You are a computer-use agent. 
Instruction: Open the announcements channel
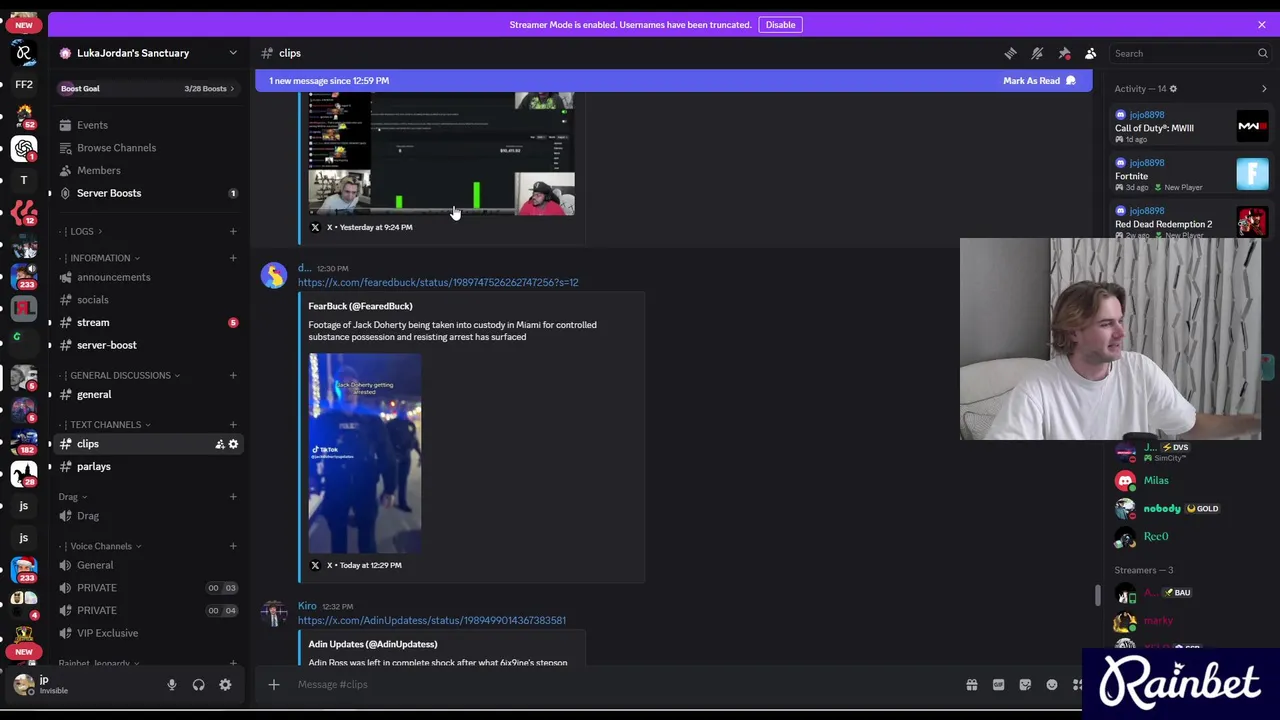[x=149, y=277]
